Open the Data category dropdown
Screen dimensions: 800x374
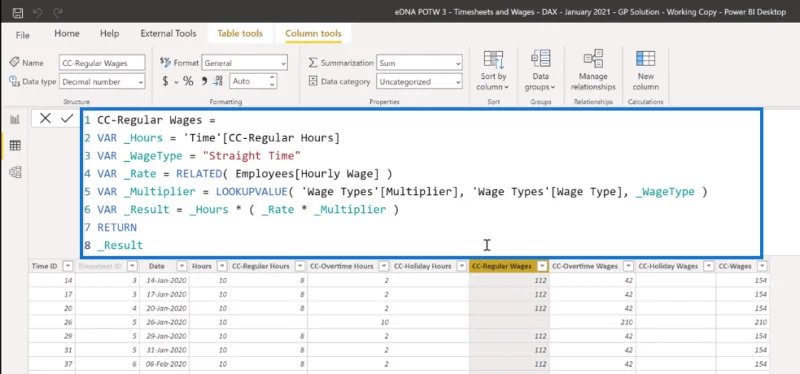pos(419,82)
